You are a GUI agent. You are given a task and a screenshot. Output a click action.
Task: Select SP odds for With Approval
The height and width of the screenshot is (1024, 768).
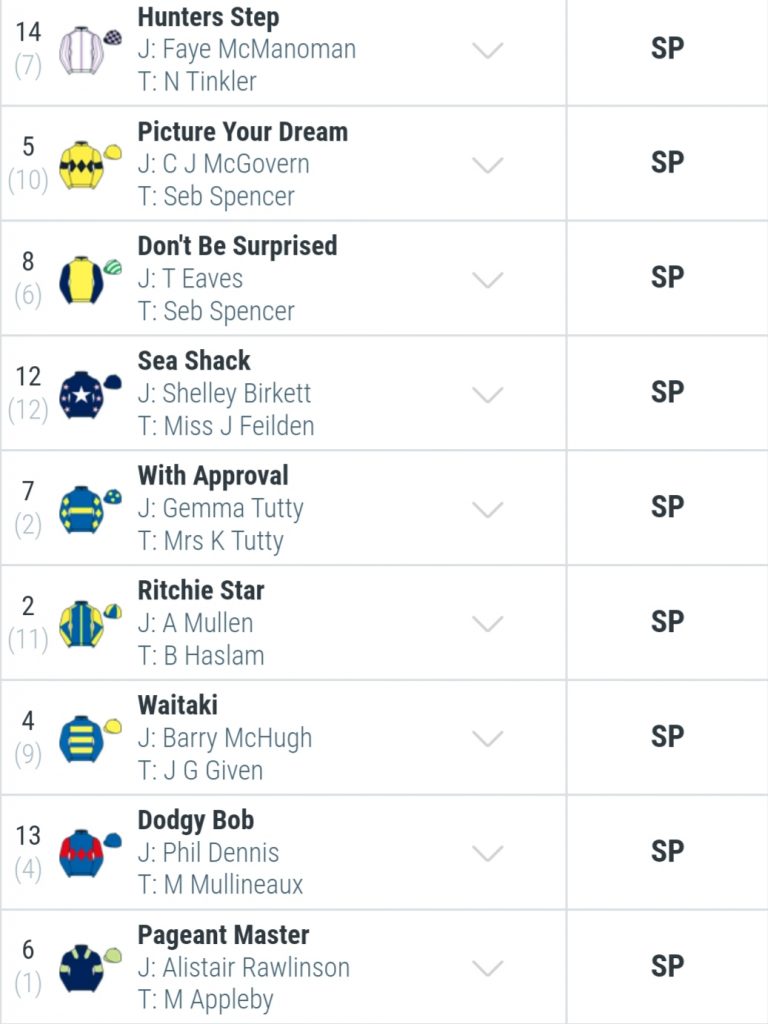point(667,507)
